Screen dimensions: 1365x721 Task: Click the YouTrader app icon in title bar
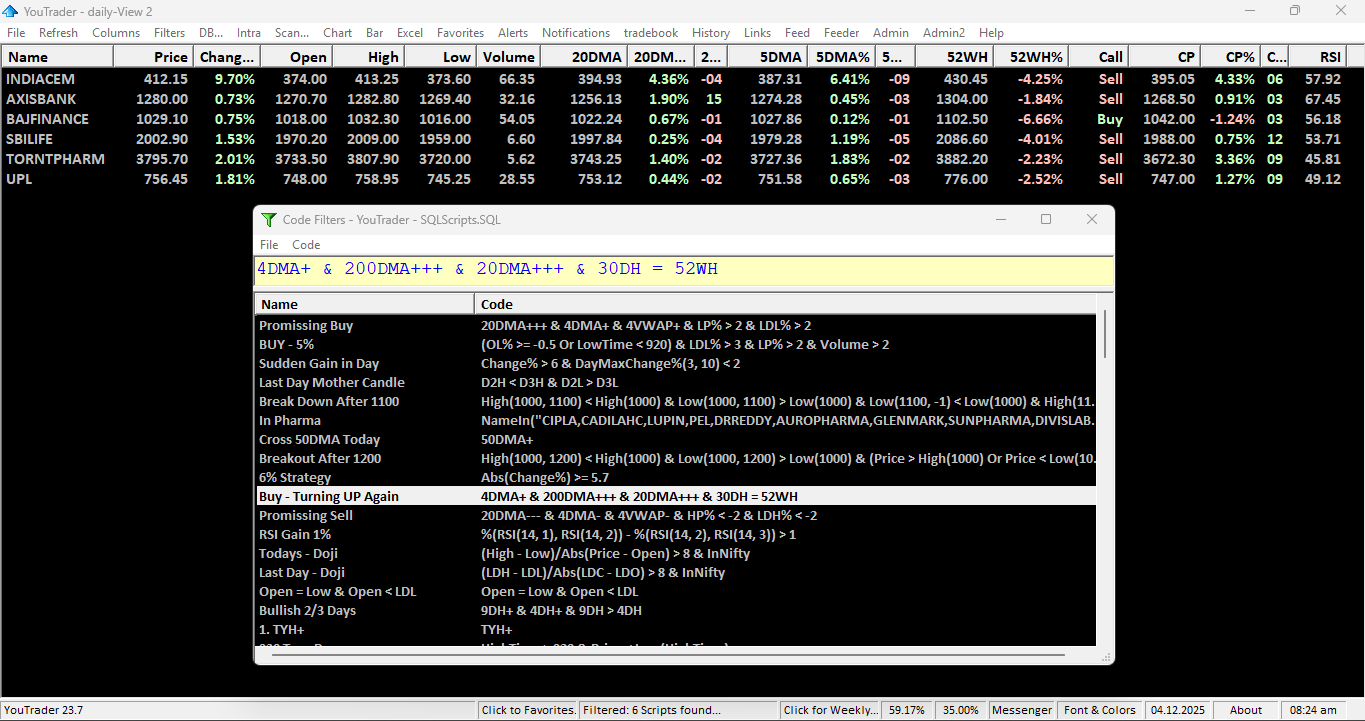(11, 10)
